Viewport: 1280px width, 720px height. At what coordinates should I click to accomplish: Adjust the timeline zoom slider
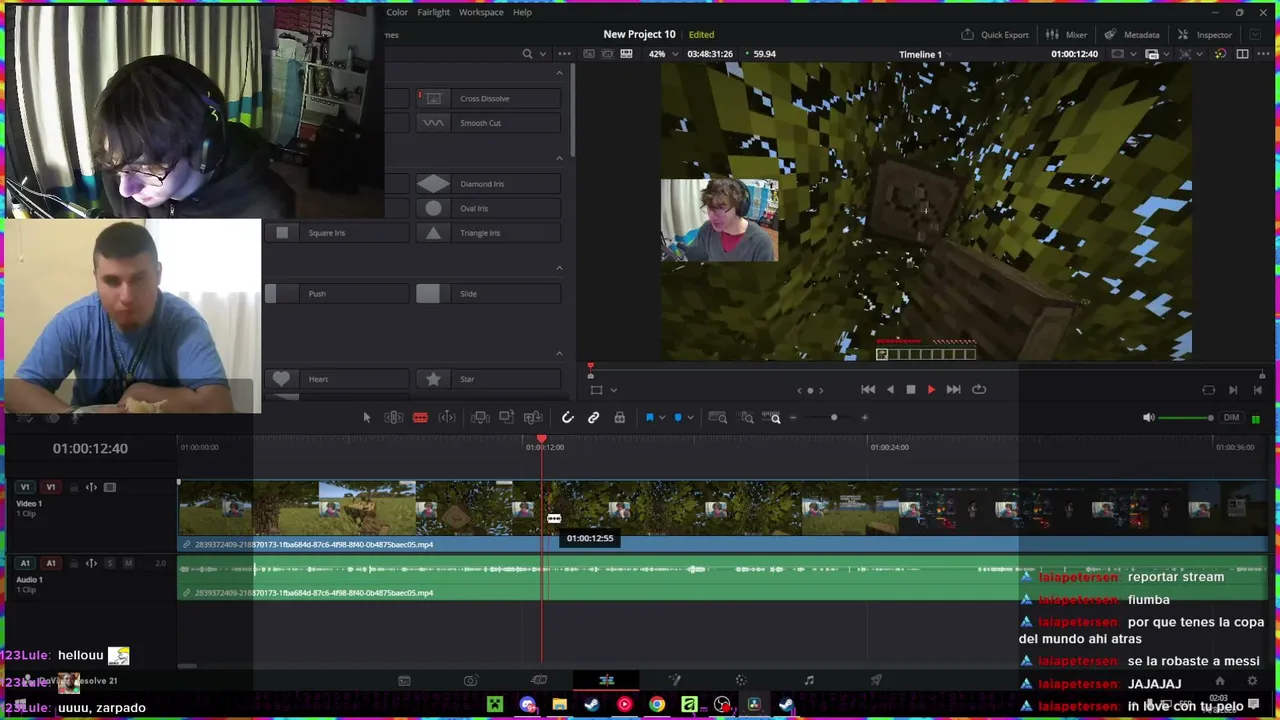834,418
